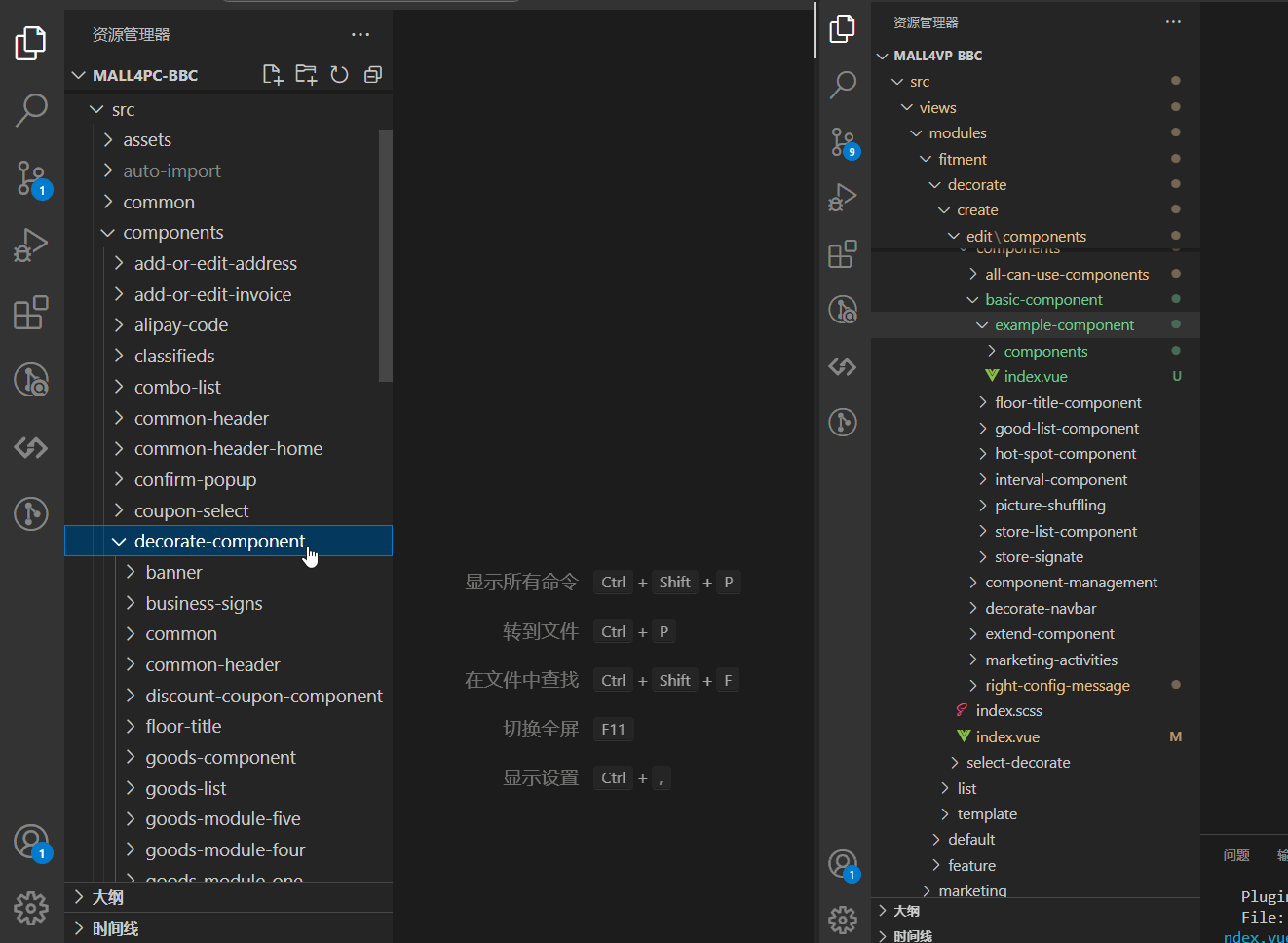Click New Folder icon in explorer header

[x=306, y=75]
